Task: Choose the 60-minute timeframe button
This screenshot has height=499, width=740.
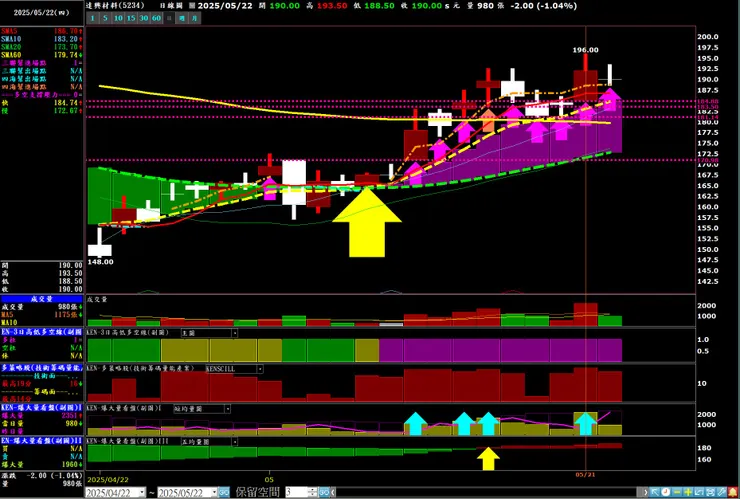Action: click(x=156, y=18)
